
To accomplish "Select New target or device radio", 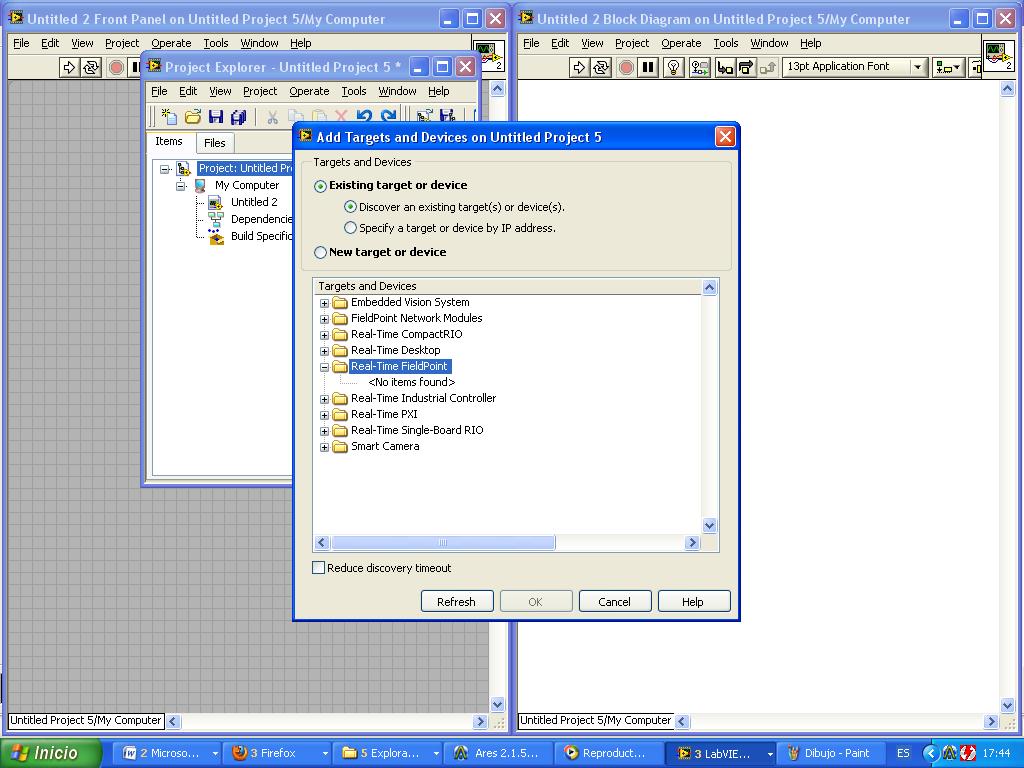I will pos(320,252).
